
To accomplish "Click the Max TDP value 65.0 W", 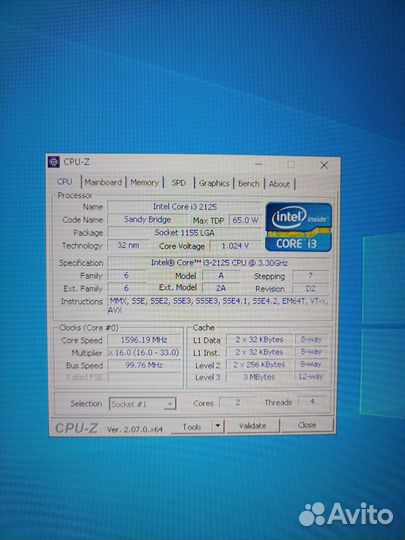I will click(x=245, y=220).
